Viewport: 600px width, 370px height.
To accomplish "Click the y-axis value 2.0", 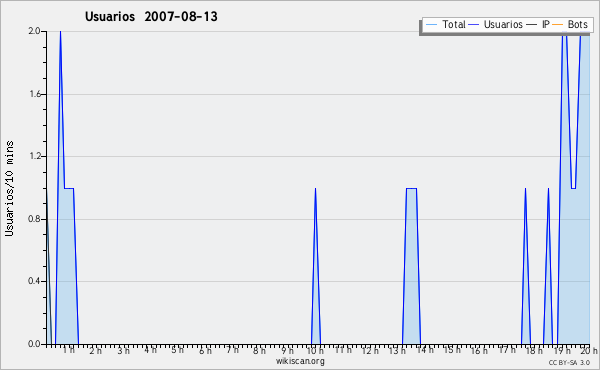I will point(34,31).
